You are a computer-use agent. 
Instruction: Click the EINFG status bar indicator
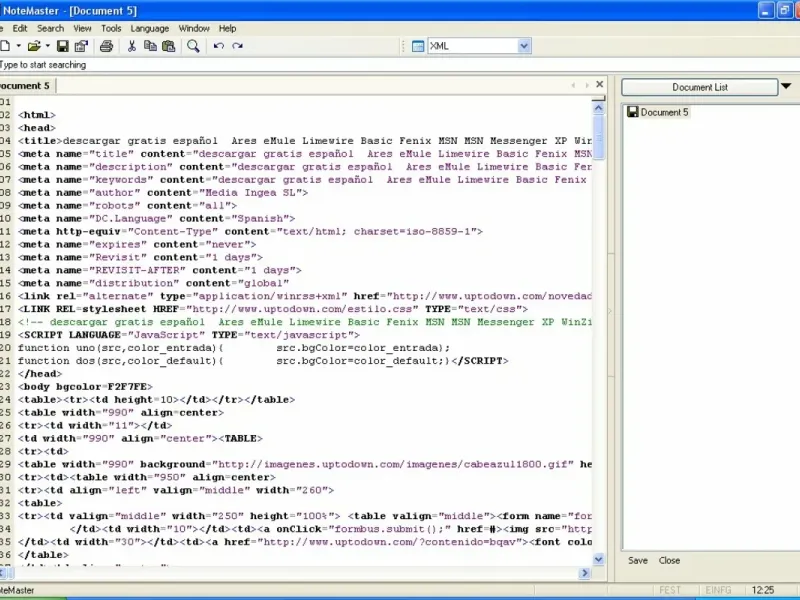pos(718,590)
